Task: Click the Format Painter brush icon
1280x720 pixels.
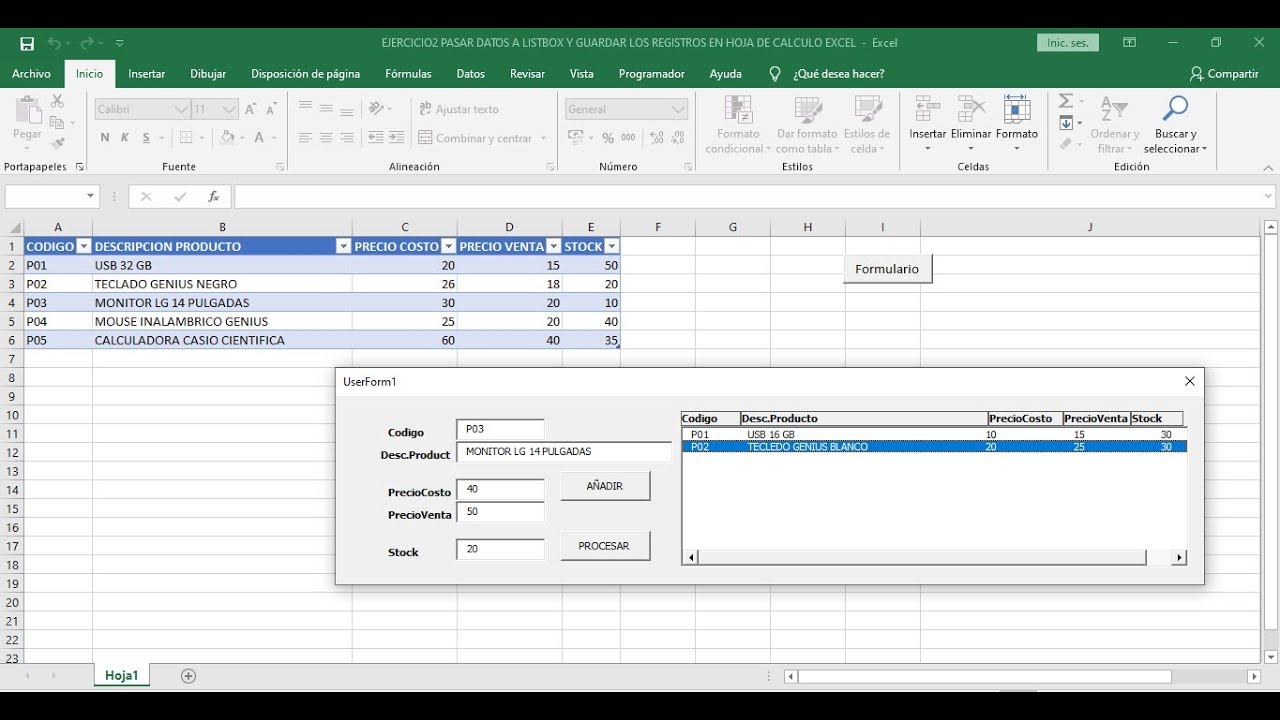Action: (57, 143)
